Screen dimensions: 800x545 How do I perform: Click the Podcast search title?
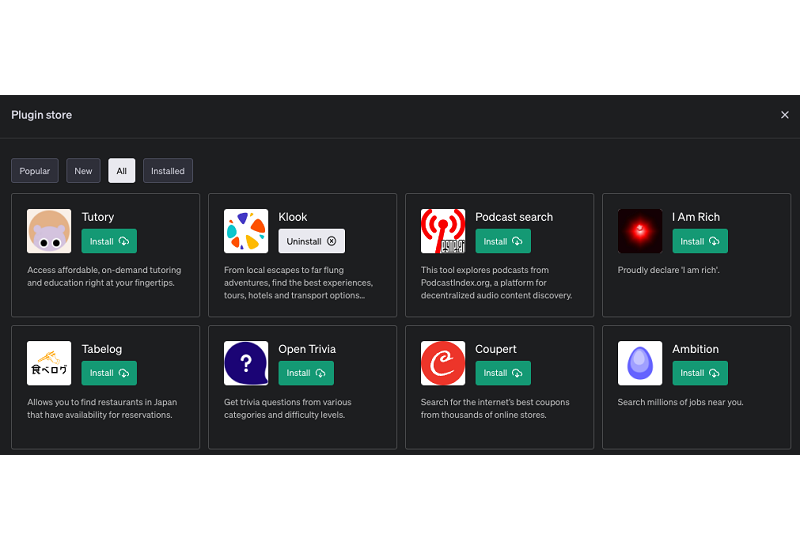514,217
